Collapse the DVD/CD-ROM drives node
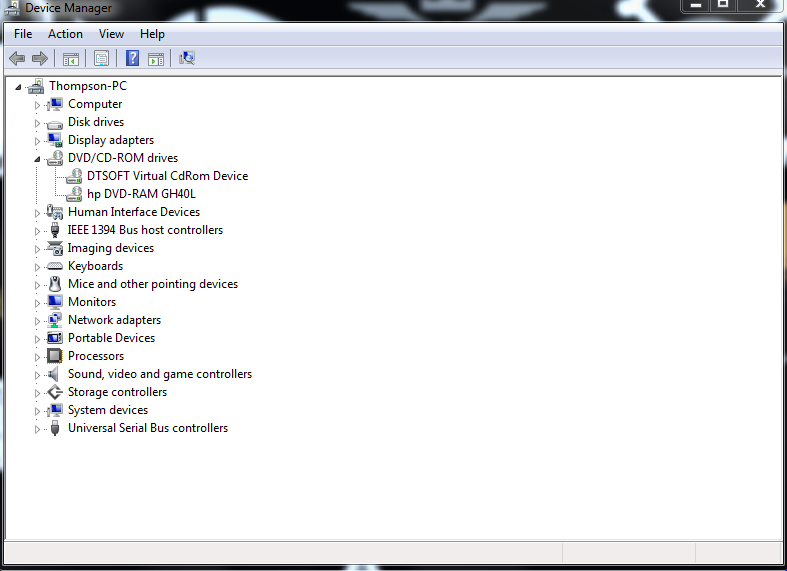 click(38, 158)
